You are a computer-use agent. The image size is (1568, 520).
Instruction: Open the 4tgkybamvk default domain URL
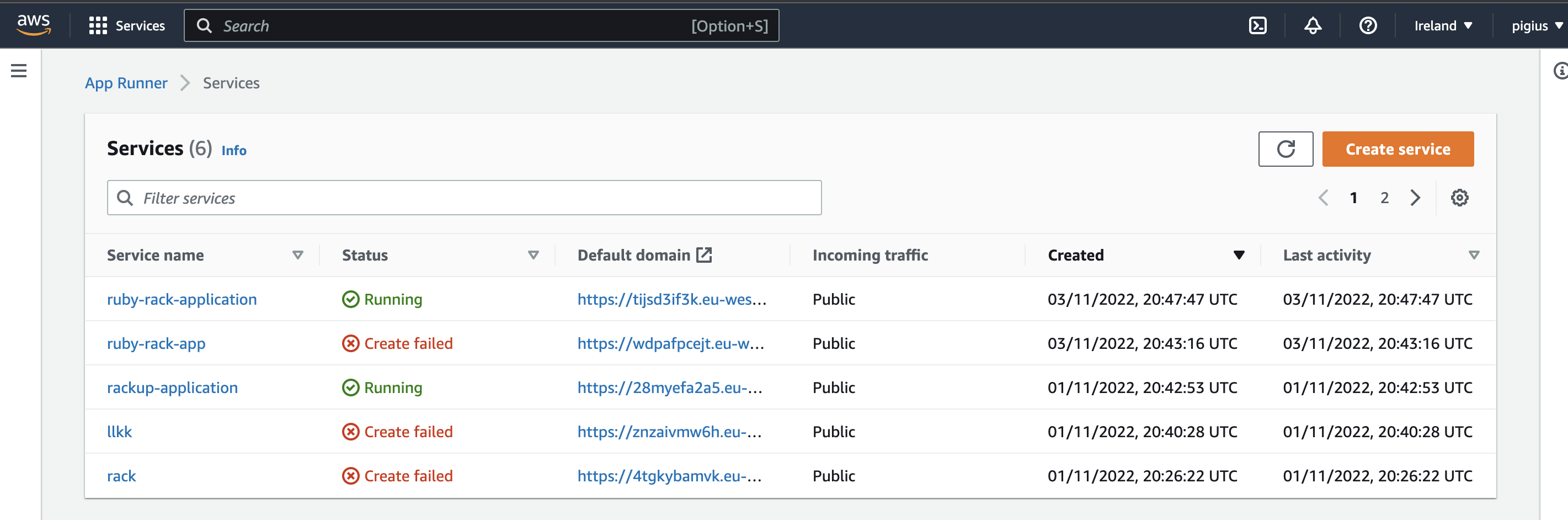(x=670, y=476)
